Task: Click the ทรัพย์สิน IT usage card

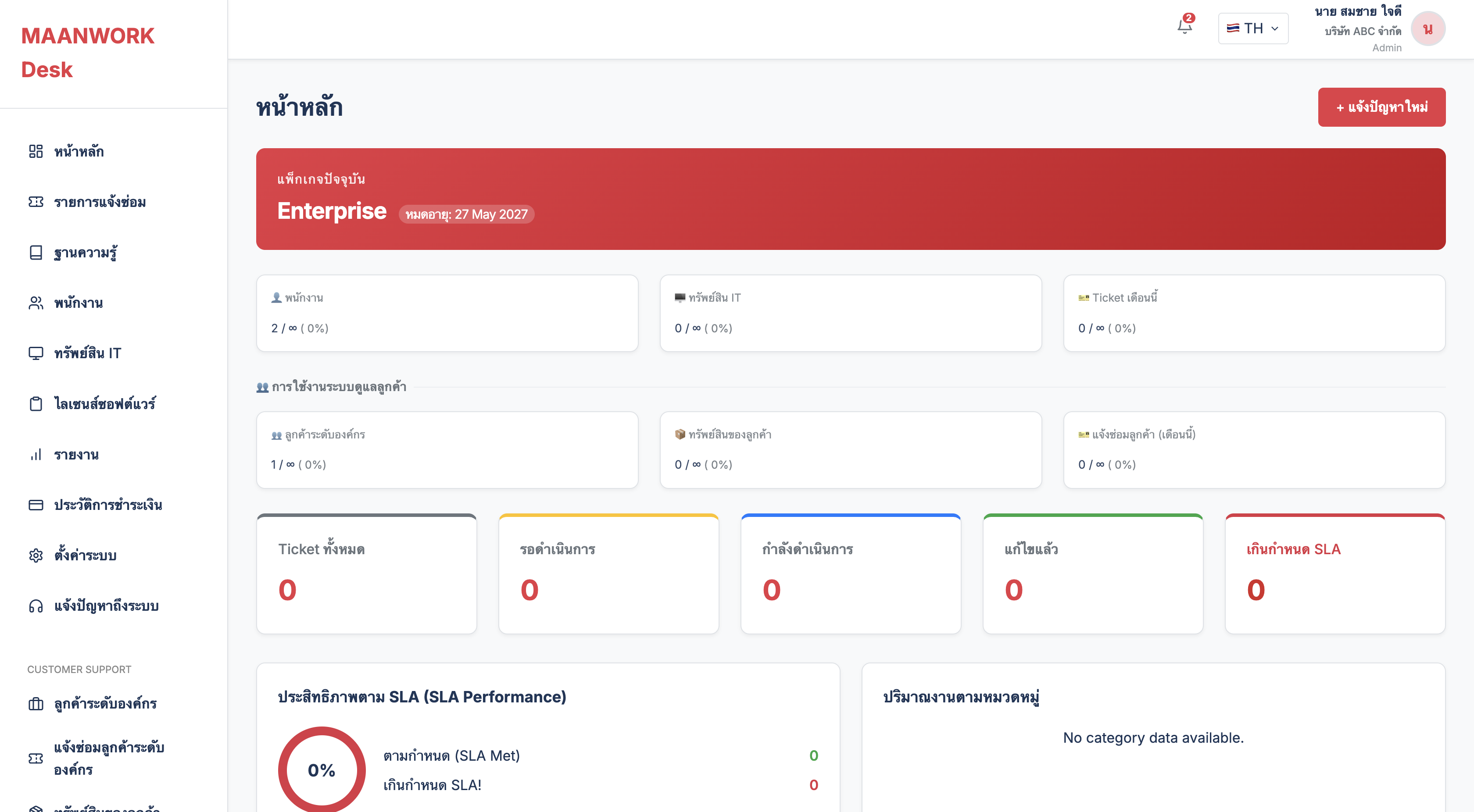Action: coord(850,313)
